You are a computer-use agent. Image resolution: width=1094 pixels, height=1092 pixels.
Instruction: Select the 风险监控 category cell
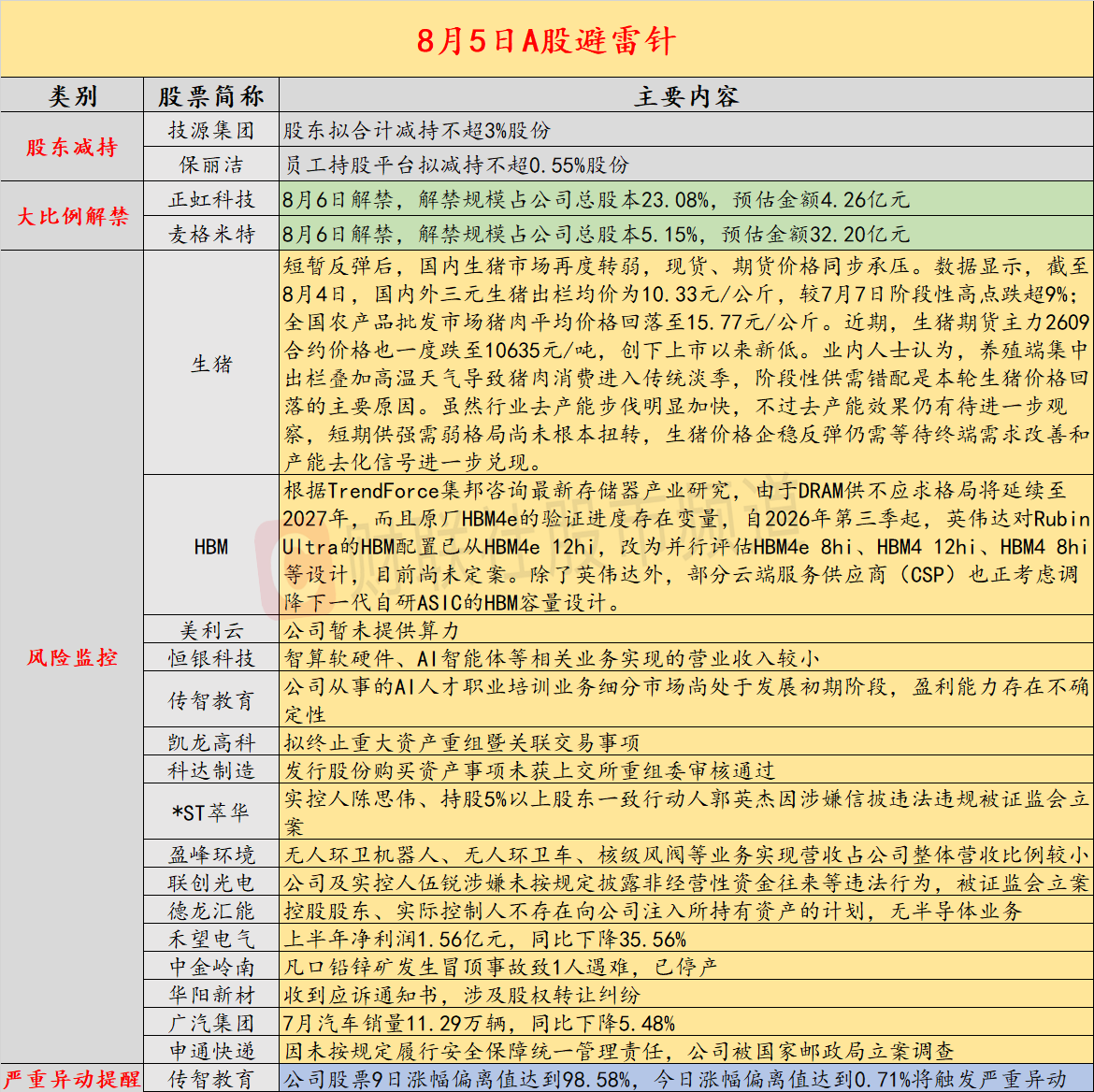[x=72, y=656]
